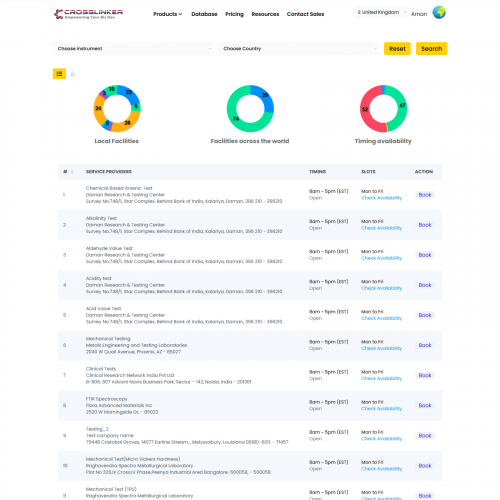The width and height of the screenshot is (500, 500).
Task: Open the Pricing page
Action: 234,14
